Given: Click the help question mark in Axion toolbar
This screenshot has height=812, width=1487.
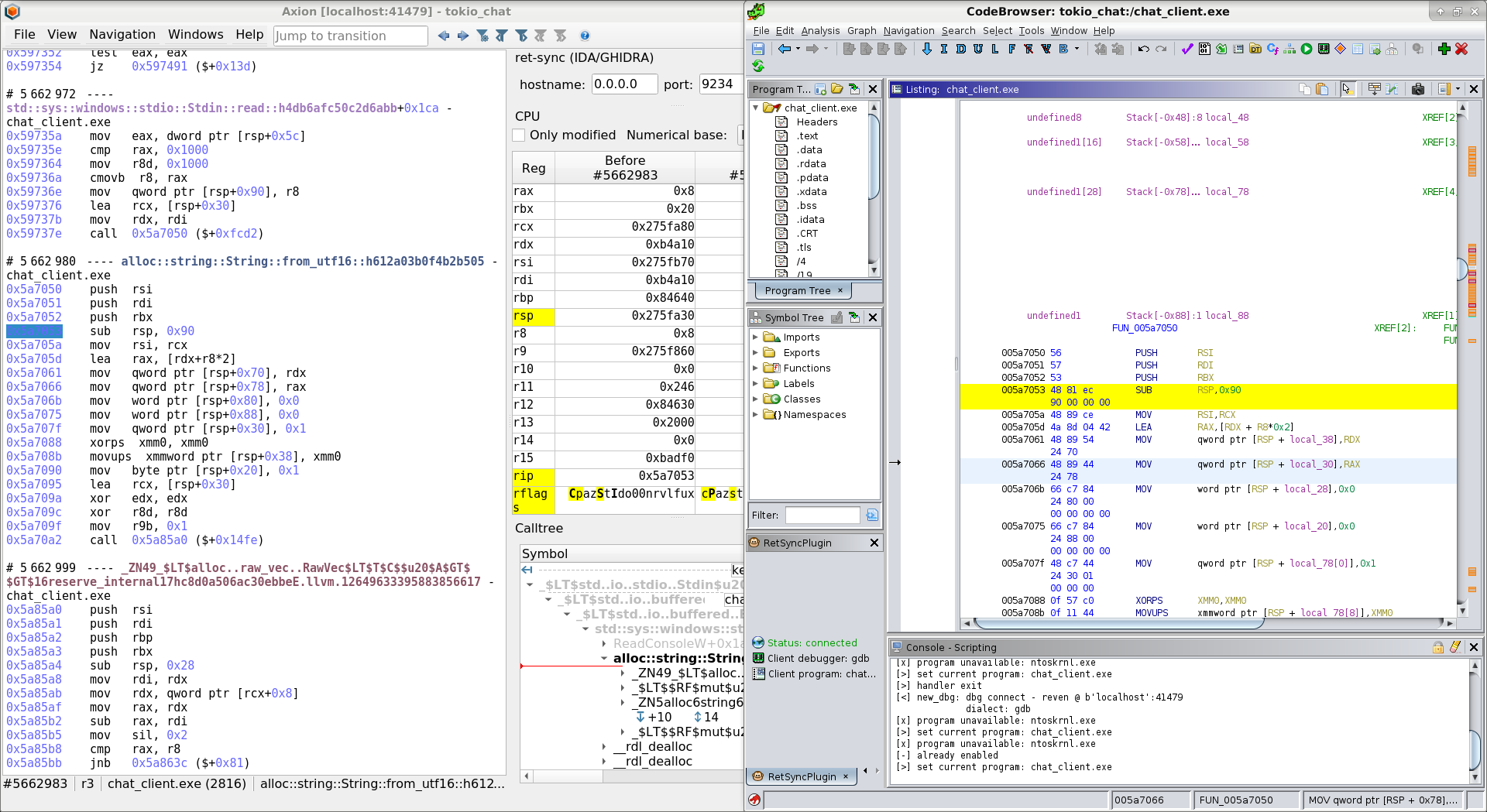Looking at the screenshot, I should coord(586,36).
